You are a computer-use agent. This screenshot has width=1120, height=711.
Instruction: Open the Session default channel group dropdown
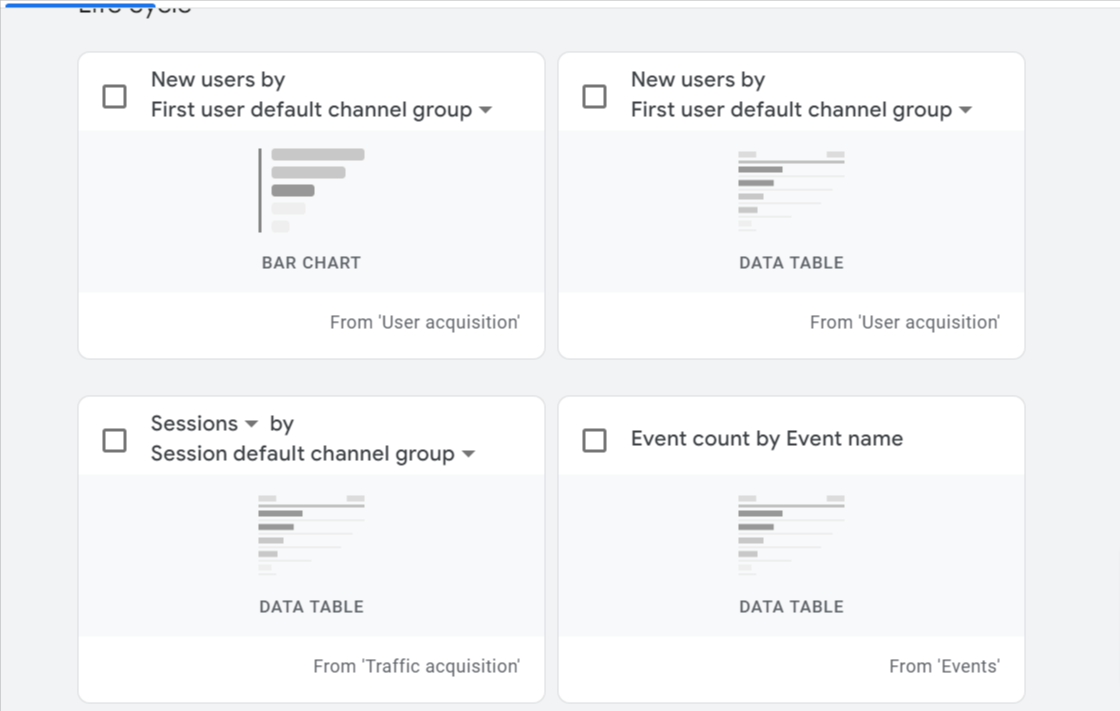click(467, 456)
